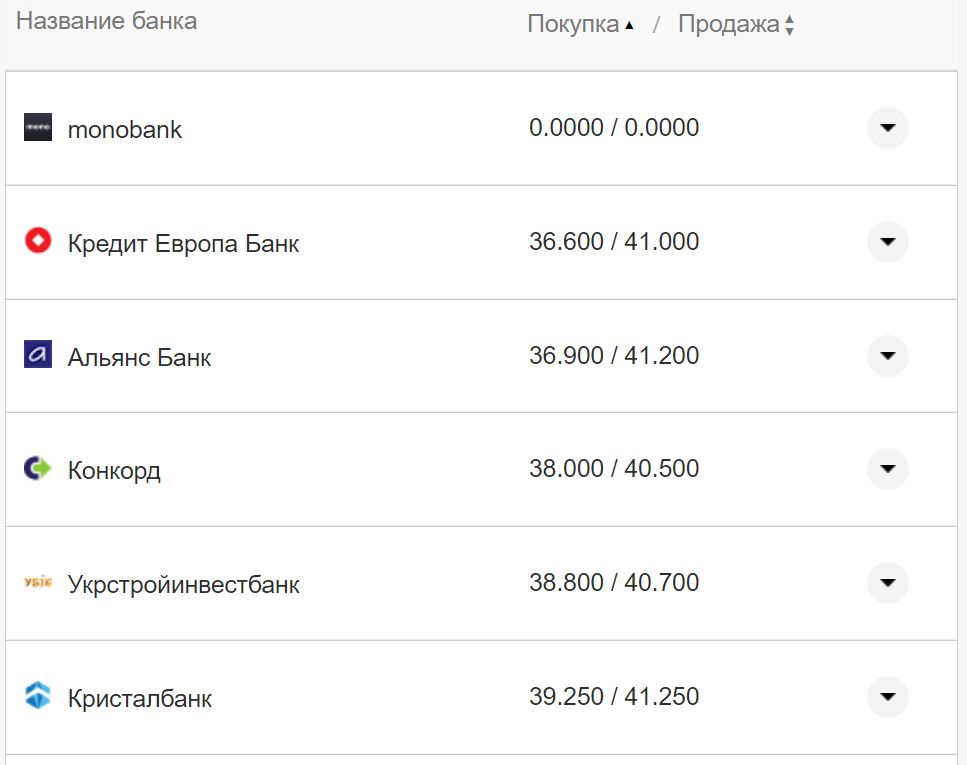Click the Конкорд logo icon
Image resolution: width=967 pixels, height=765 pixels.
pyautogui.click(x=38, y=468)
